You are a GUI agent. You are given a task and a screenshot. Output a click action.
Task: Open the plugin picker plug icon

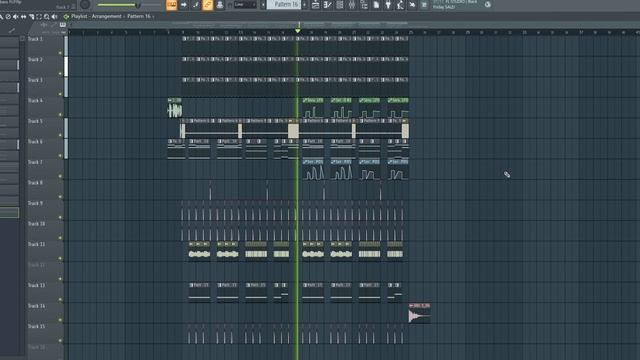[388, 5]
